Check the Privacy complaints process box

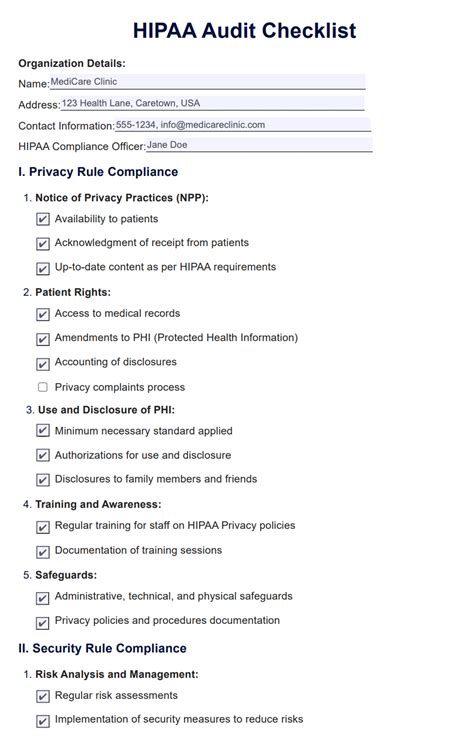[x=43, y=387]
